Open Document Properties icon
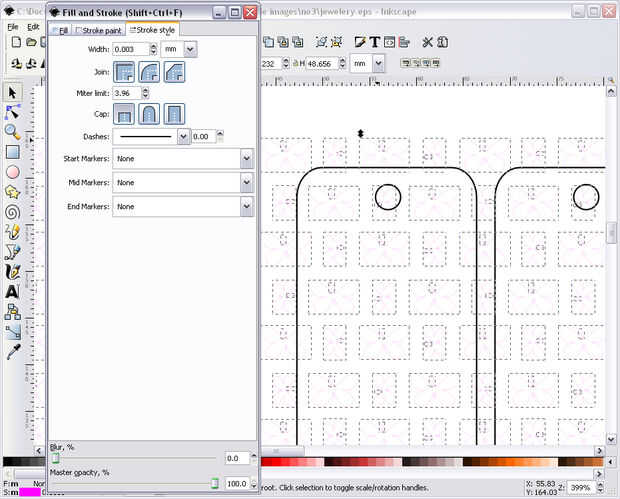This screenshot has height=499, width=620. pyautogui.click(x=442, y=42)
